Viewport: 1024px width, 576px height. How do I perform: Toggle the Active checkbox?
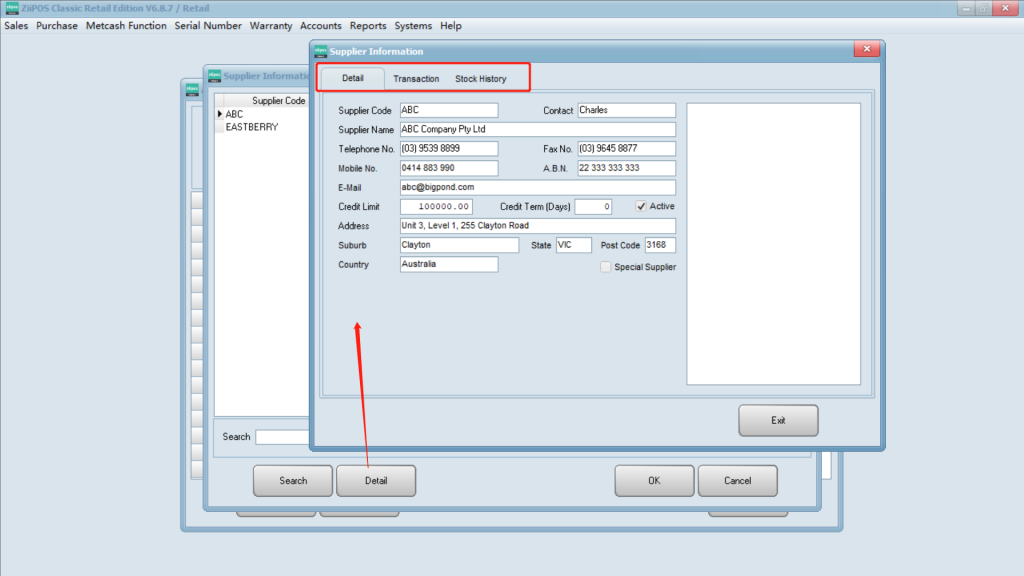tap(642, 206)
